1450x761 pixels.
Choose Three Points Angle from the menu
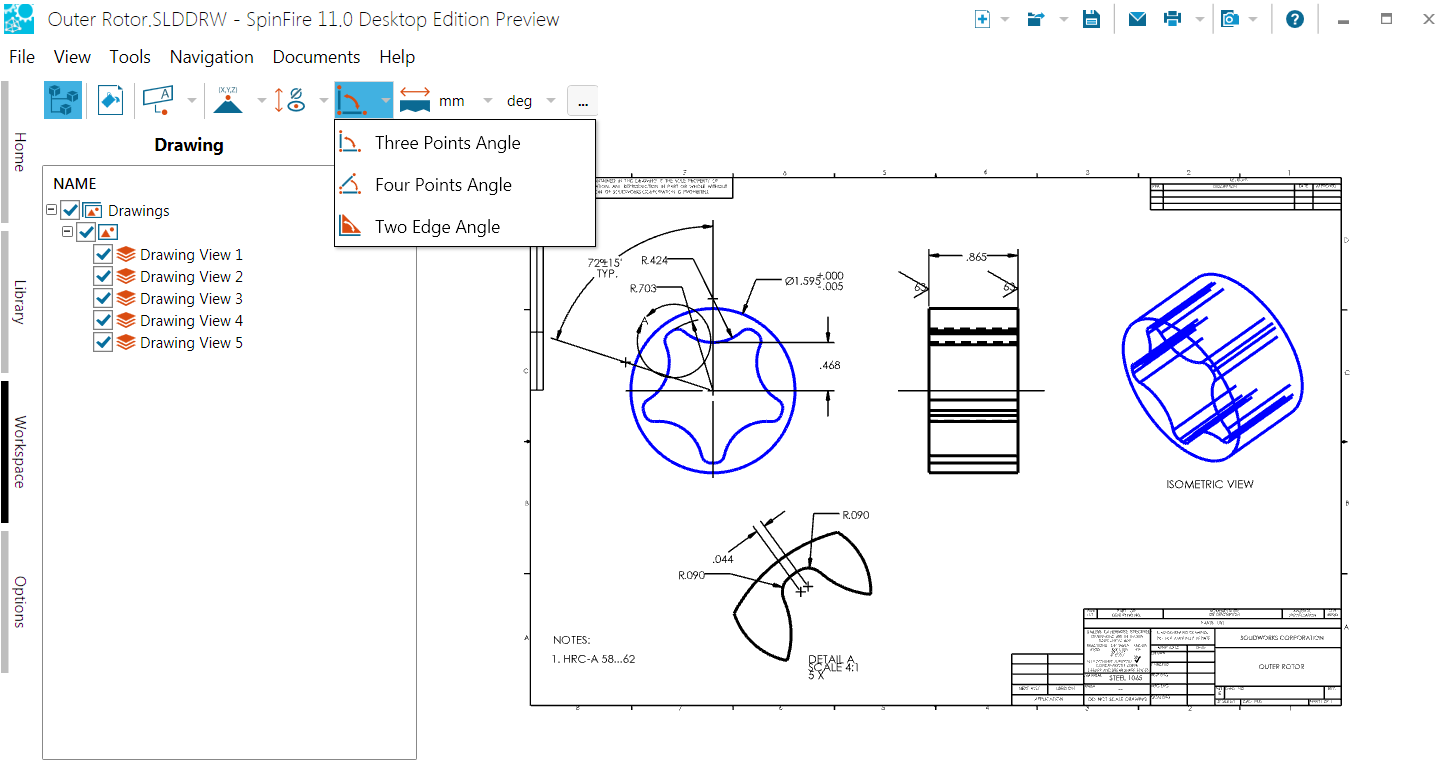coord(447,143)
